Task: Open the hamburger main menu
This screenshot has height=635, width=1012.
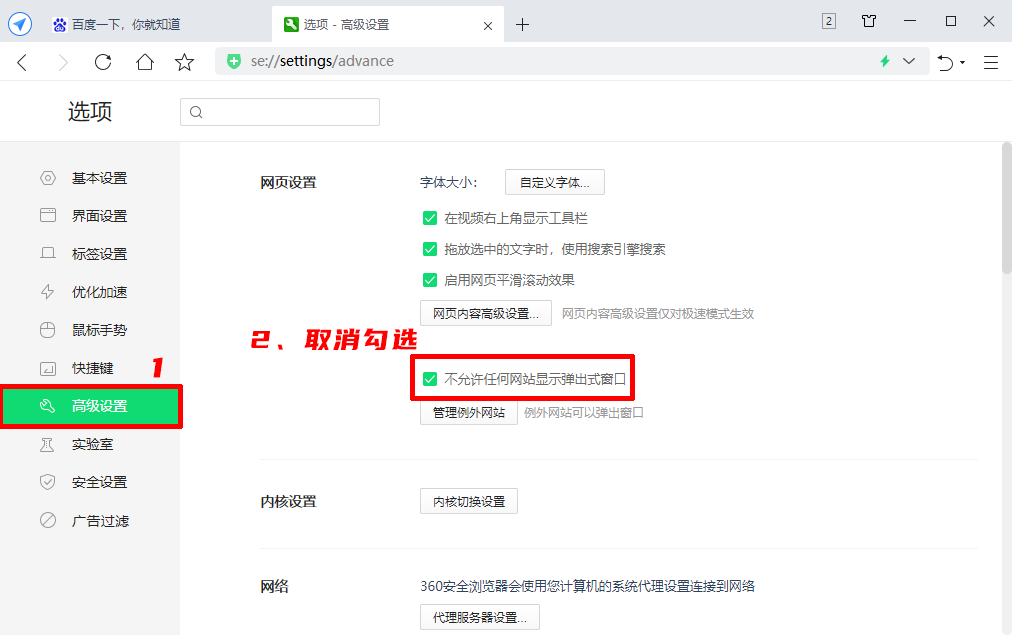Action: (990, 62)
